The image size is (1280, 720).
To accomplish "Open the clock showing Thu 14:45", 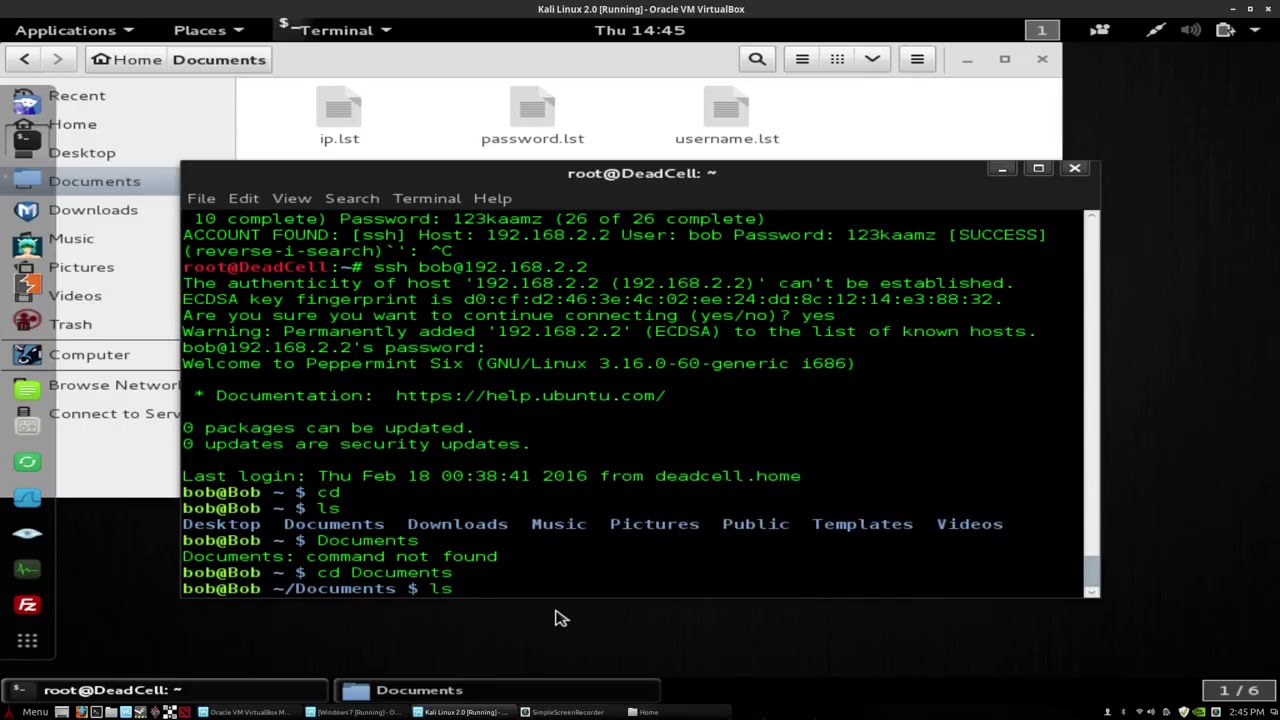I will [640, 30].
